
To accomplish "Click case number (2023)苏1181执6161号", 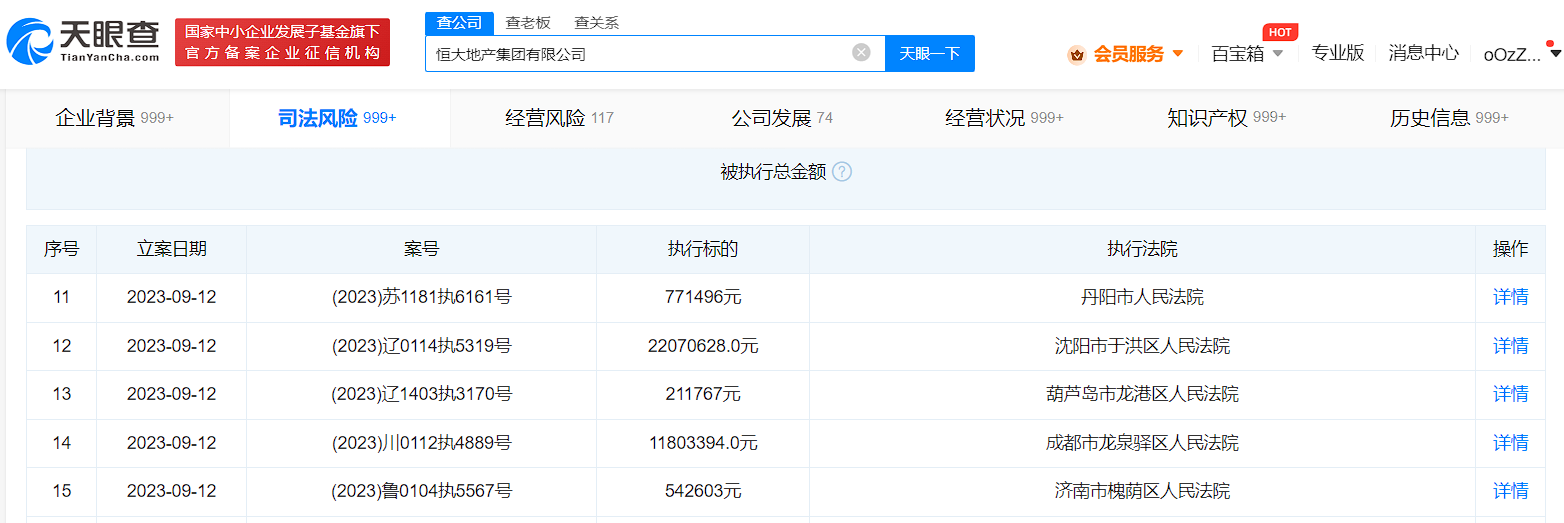I will coord(422,297).
